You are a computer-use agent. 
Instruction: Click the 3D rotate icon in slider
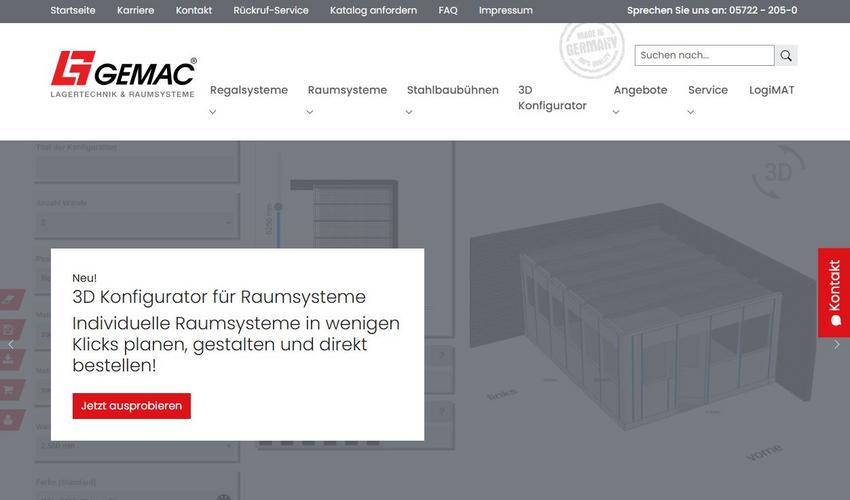(778, 172)
